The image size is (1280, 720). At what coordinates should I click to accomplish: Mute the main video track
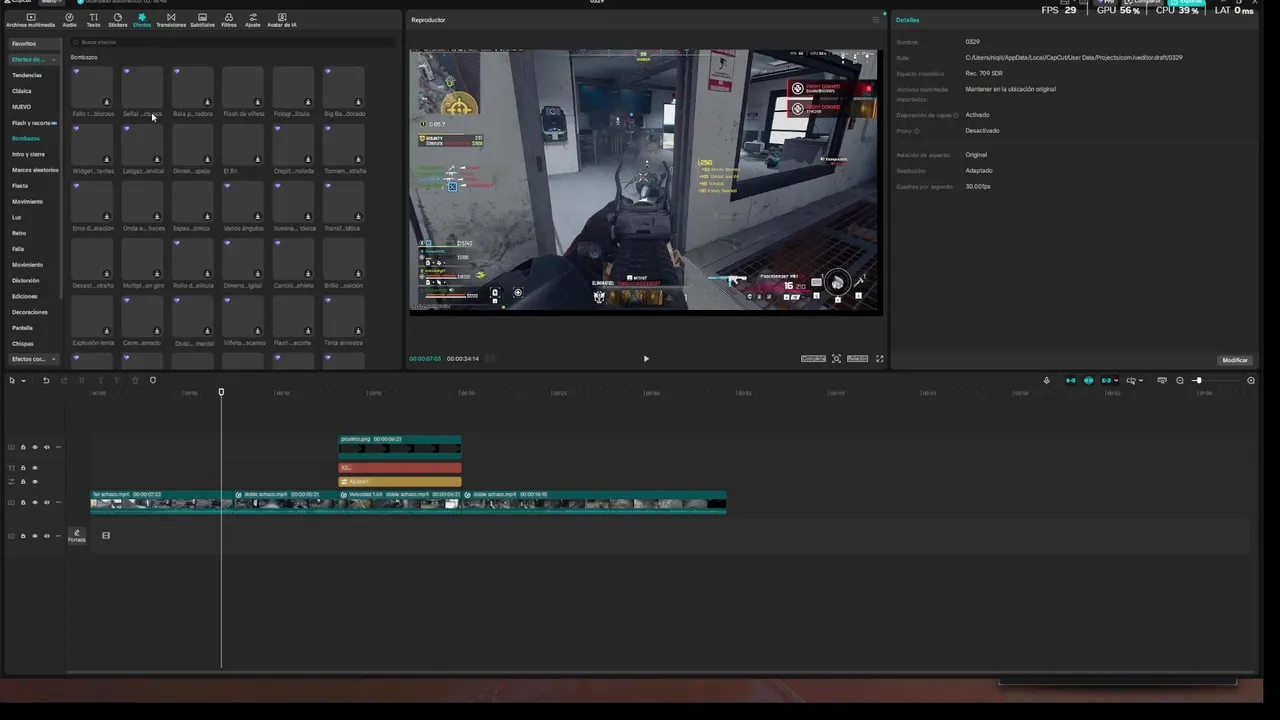(x=46, y=502)
